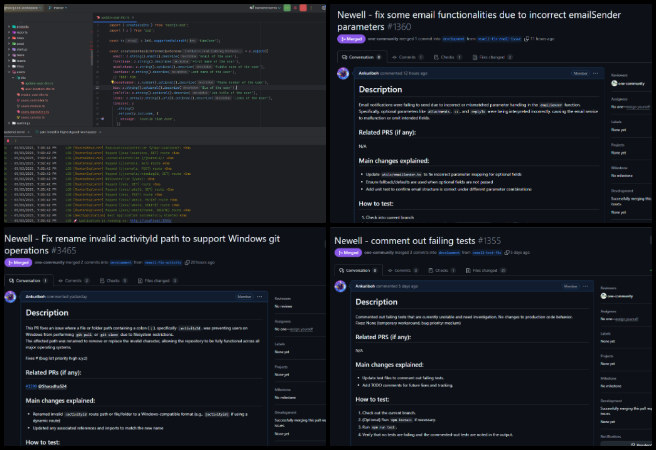656x450 pixels.
Task: Switch to the backend server terminal tab
Action: [x=15, y=132]
